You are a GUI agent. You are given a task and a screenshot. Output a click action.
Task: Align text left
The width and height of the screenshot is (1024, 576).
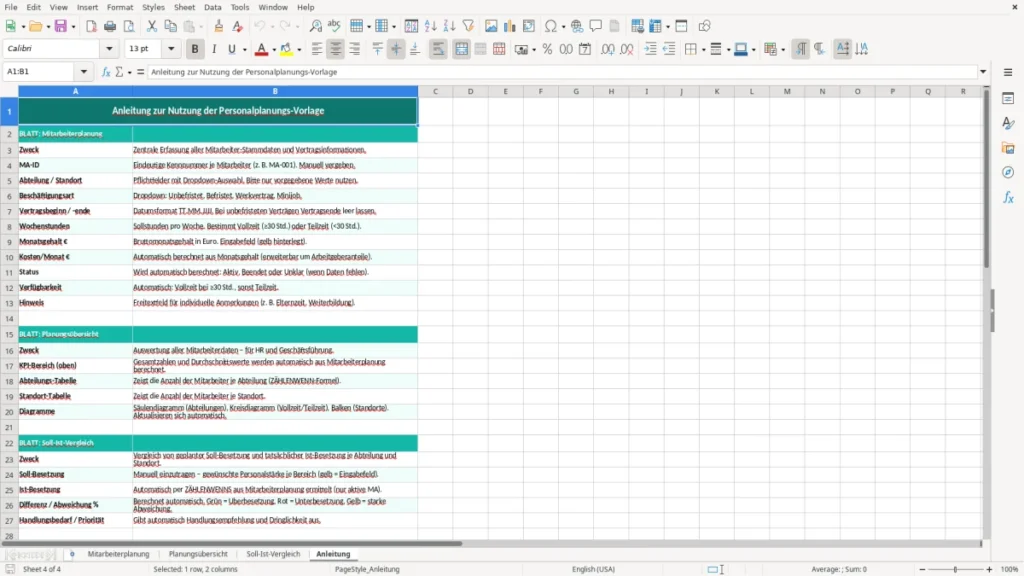(x=317, y=49)
